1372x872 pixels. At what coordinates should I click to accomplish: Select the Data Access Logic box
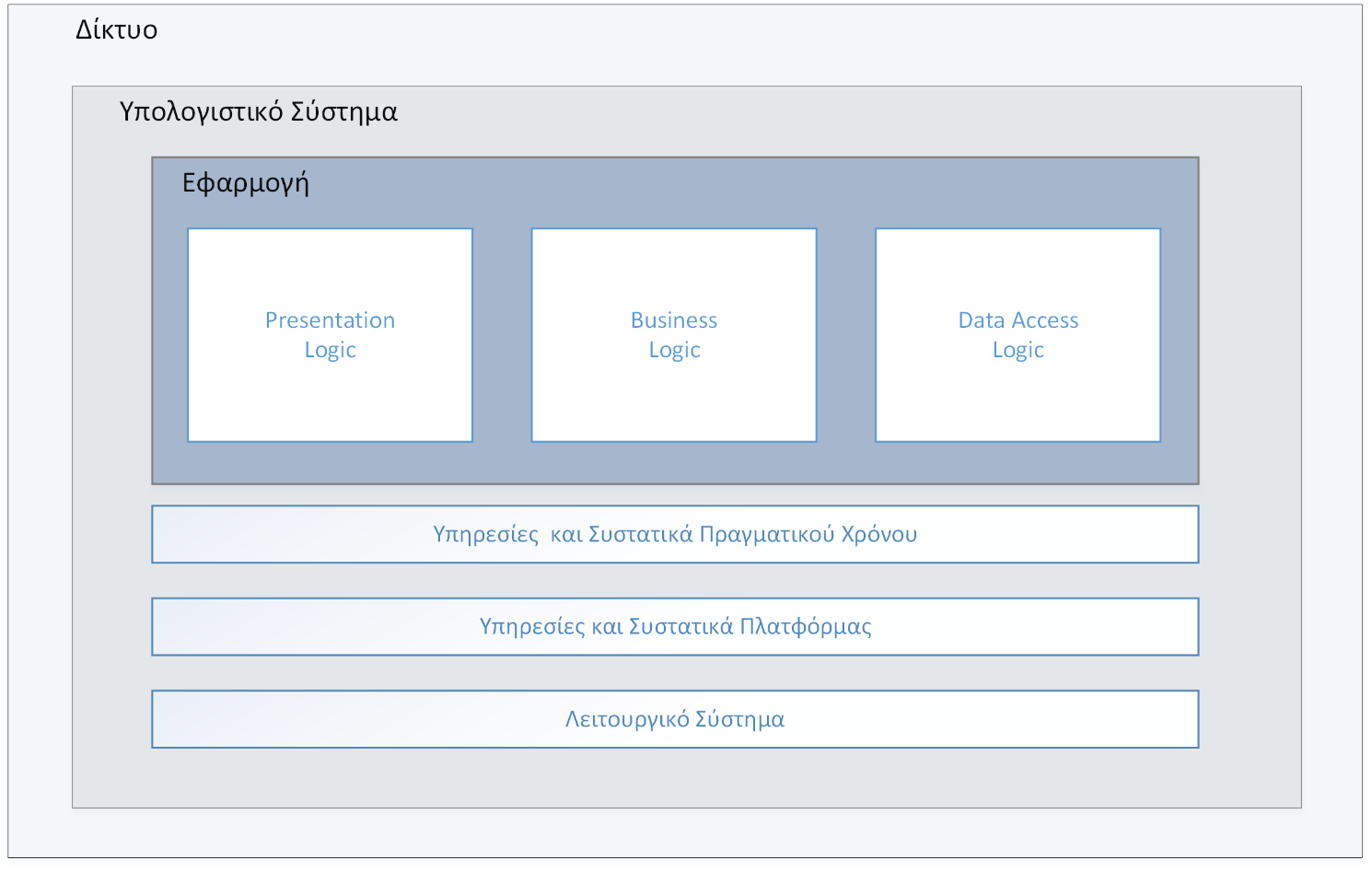[1017, 335]
